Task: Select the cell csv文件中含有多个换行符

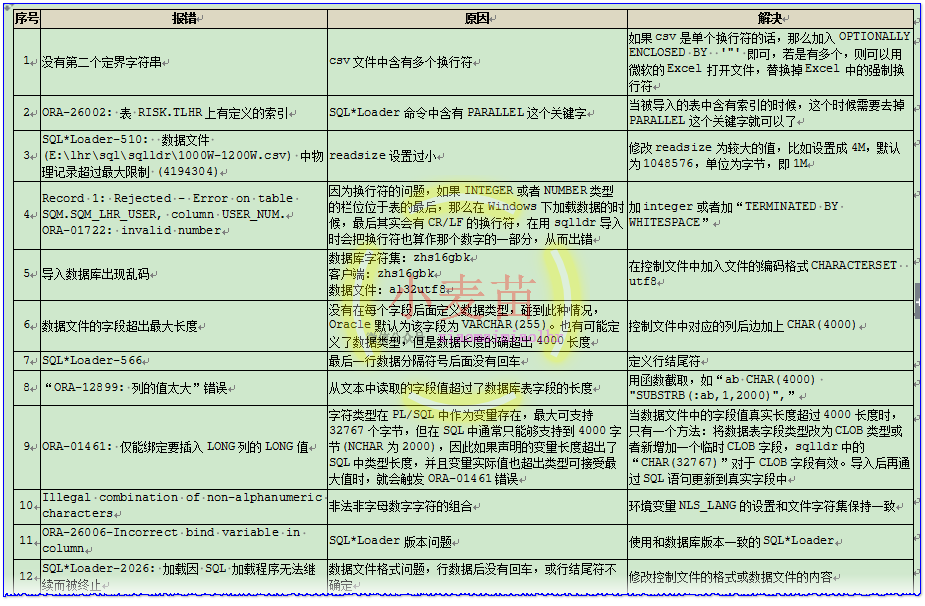Action: [x=477, y=62]
